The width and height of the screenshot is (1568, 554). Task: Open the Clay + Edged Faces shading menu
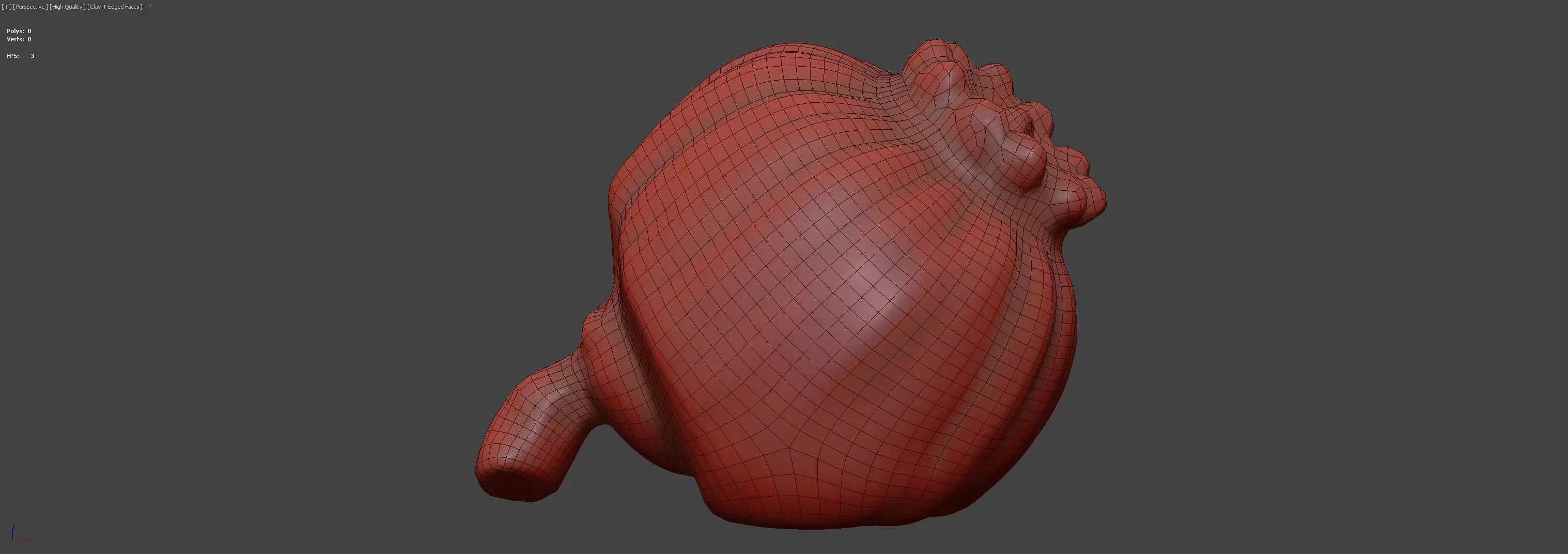click(x=115, y=7)
